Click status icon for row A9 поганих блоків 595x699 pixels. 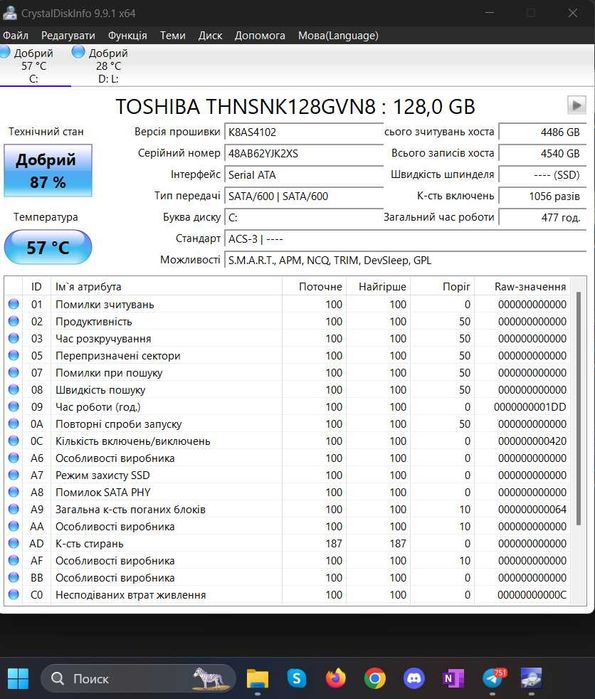[13, 509]
